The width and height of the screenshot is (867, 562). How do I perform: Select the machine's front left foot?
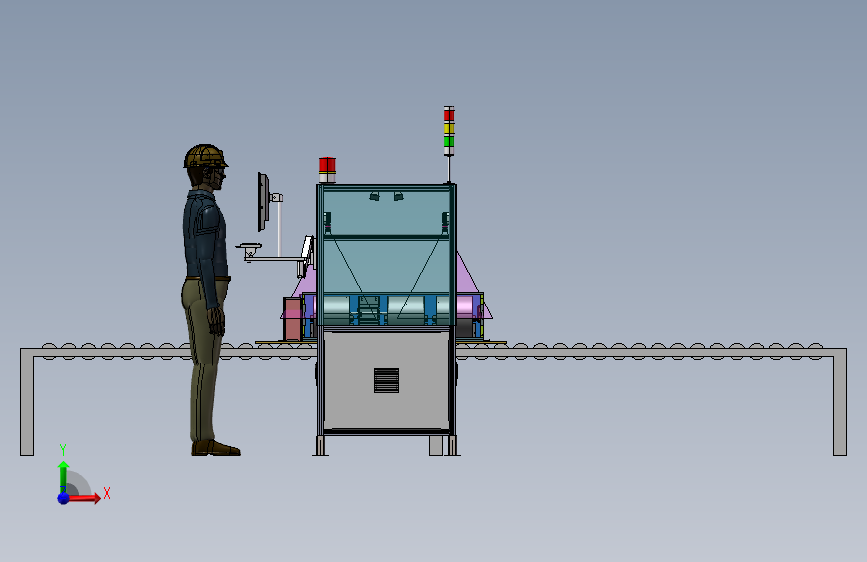tap(321, 446)
